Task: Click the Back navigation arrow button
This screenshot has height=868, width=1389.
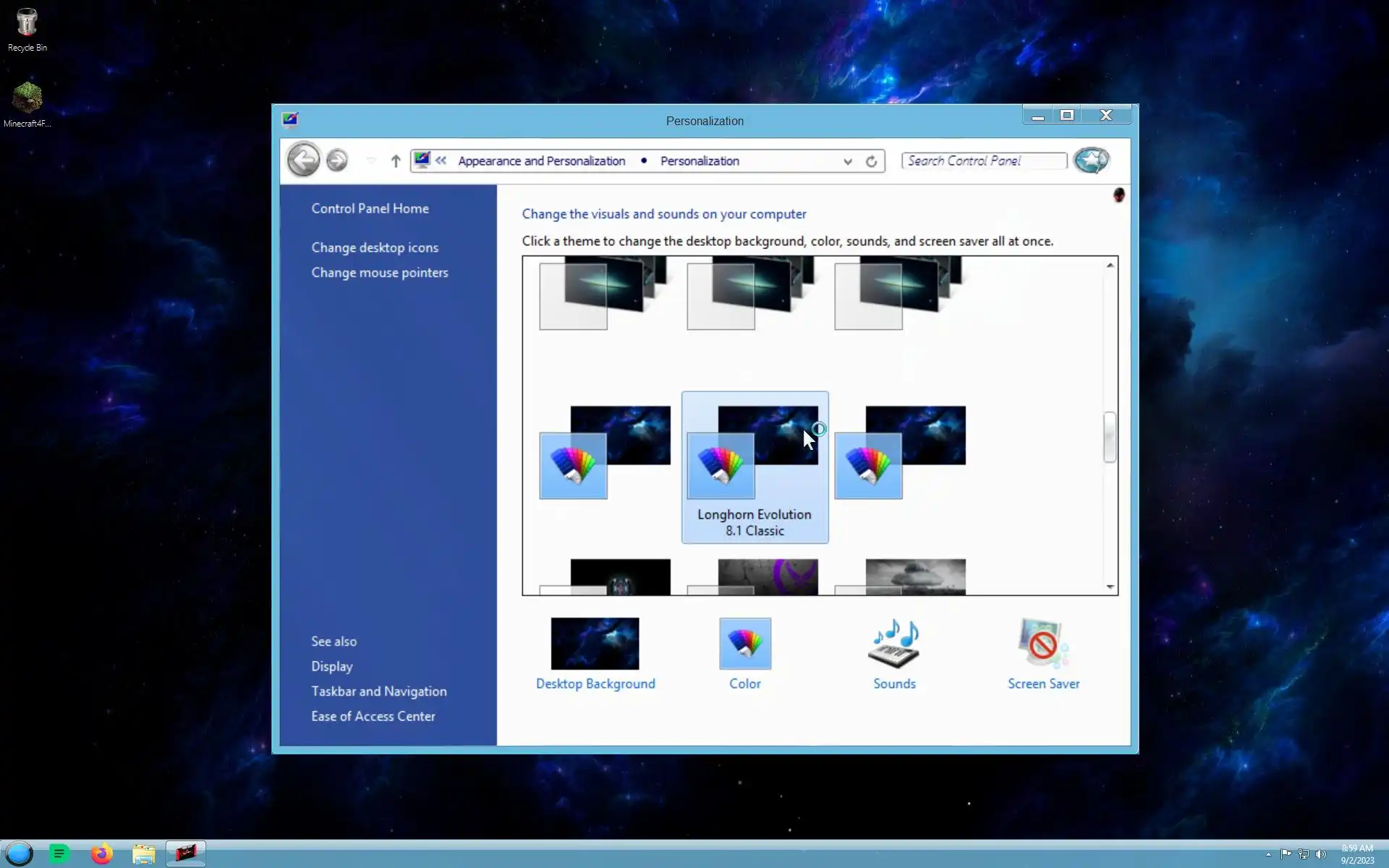Action: coord(303,160)
